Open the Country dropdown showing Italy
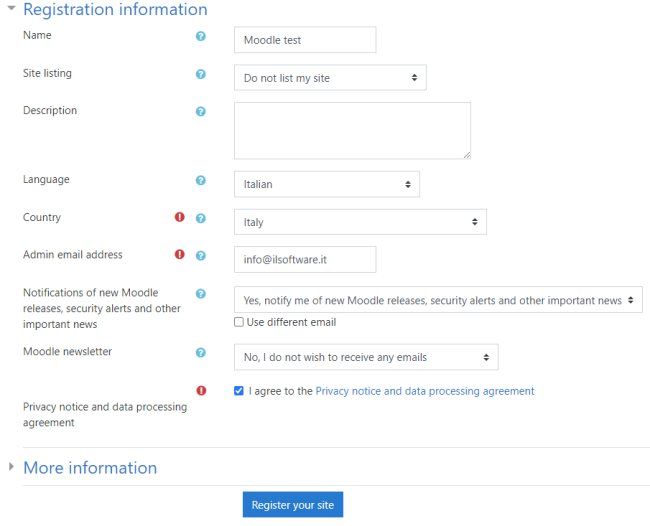This screenshot has height=526, width=650. (x=360, y=222)
